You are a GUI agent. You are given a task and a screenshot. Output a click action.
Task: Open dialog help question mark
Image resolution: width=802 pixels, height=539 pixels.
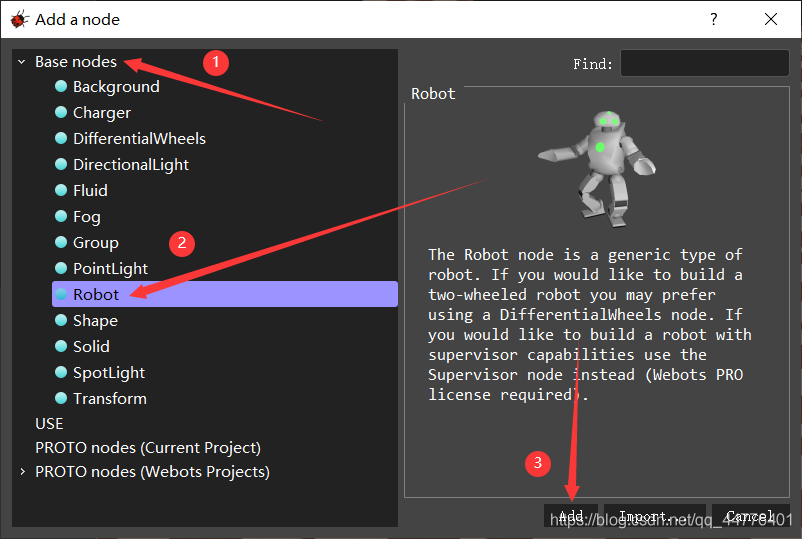(x=714, y=19)
